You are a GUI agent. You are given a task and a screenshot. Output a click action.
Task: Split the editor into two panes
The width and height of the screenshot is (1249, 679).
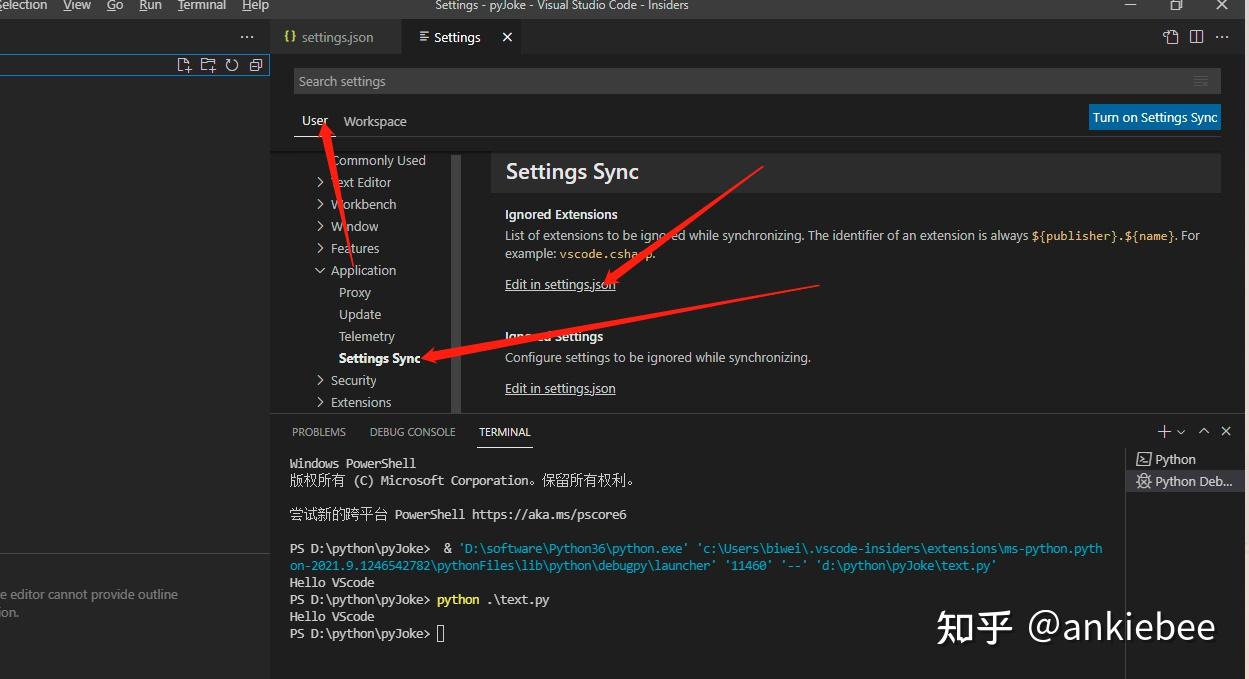point(1197,36)
